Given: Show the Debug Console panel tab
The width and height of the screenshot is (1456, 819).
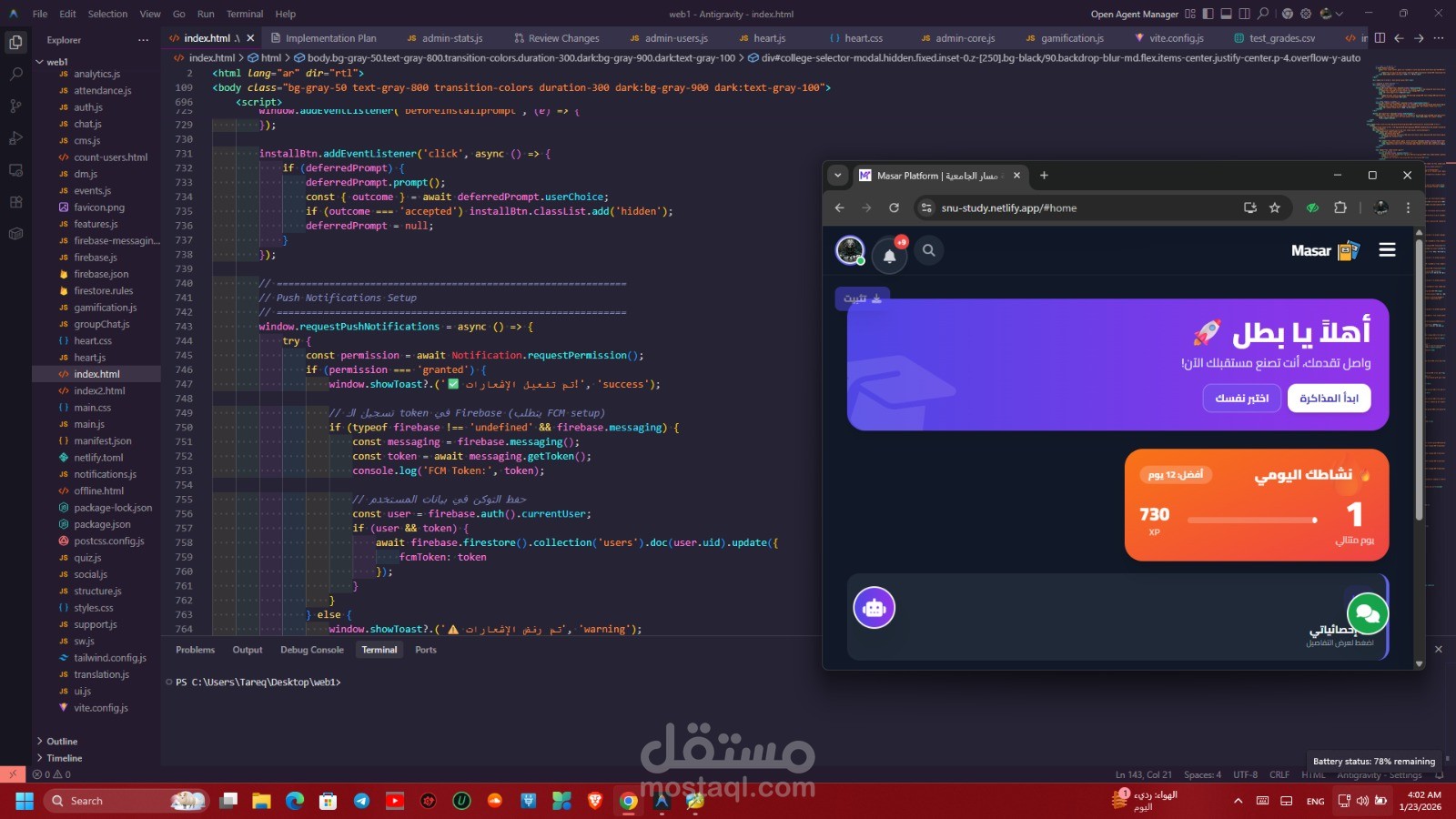Looking at the screenshot, I should pos(312,650).
